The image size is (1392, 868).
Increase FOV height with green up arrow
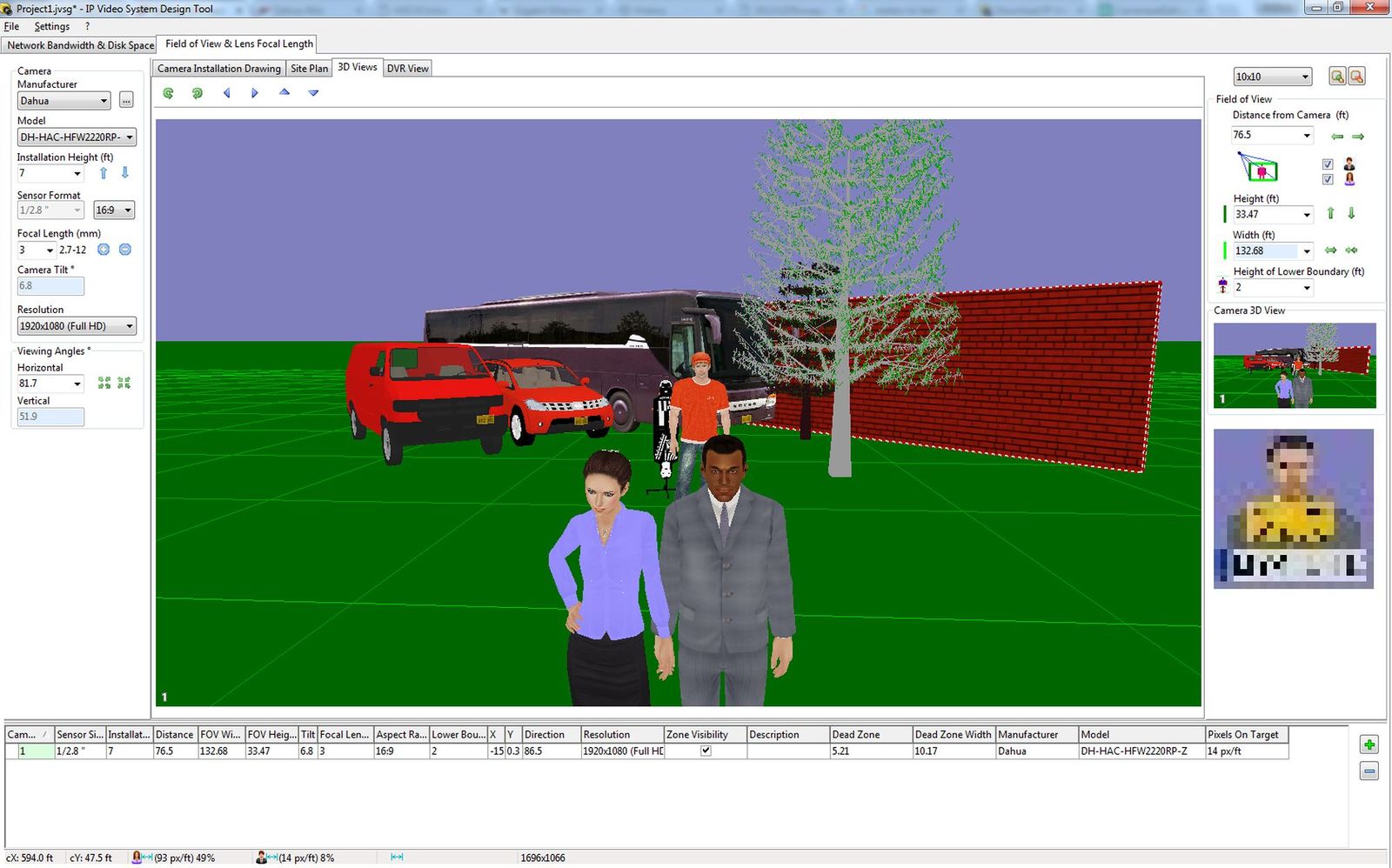click(1330, 213)
